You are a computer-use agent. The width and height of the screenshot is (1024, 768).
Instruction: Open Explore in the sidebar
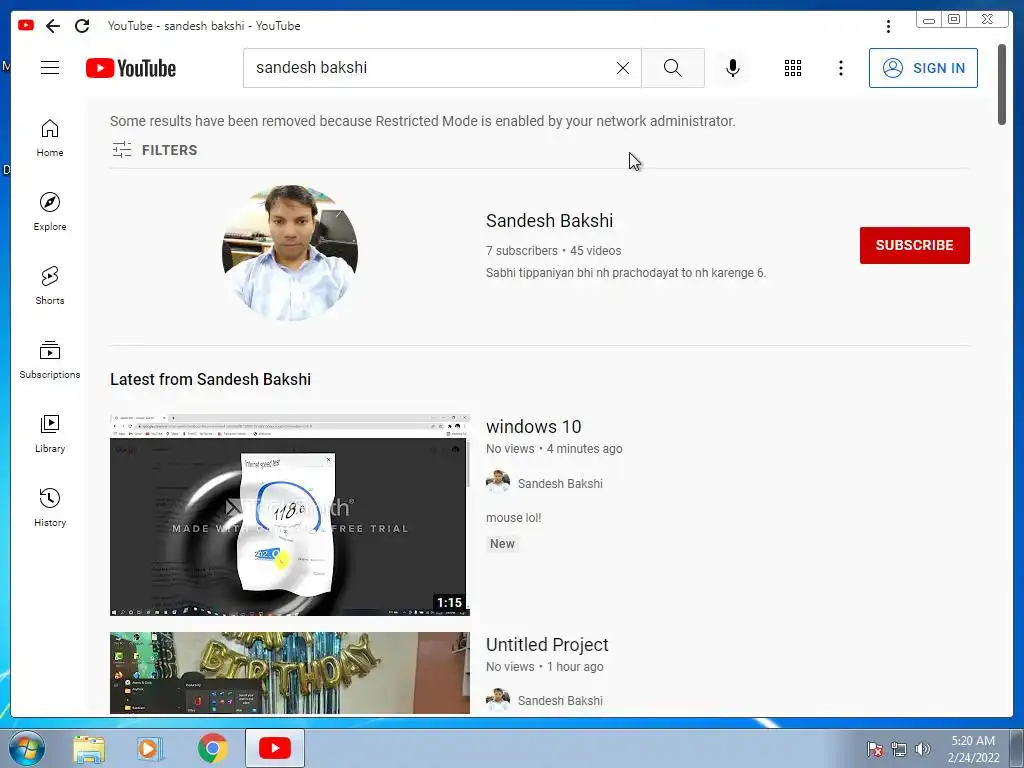pyautogui.click(x=50, y=212)
